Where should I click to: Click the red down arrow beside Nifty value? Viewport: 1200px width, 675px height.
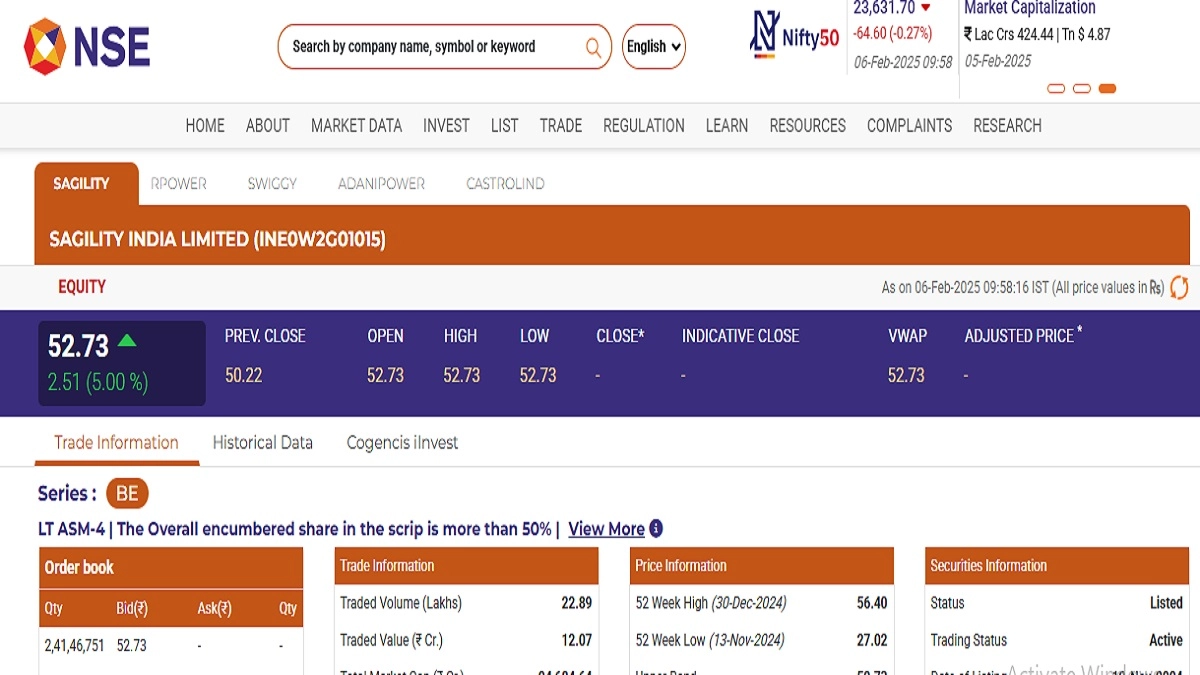[925, 8]
